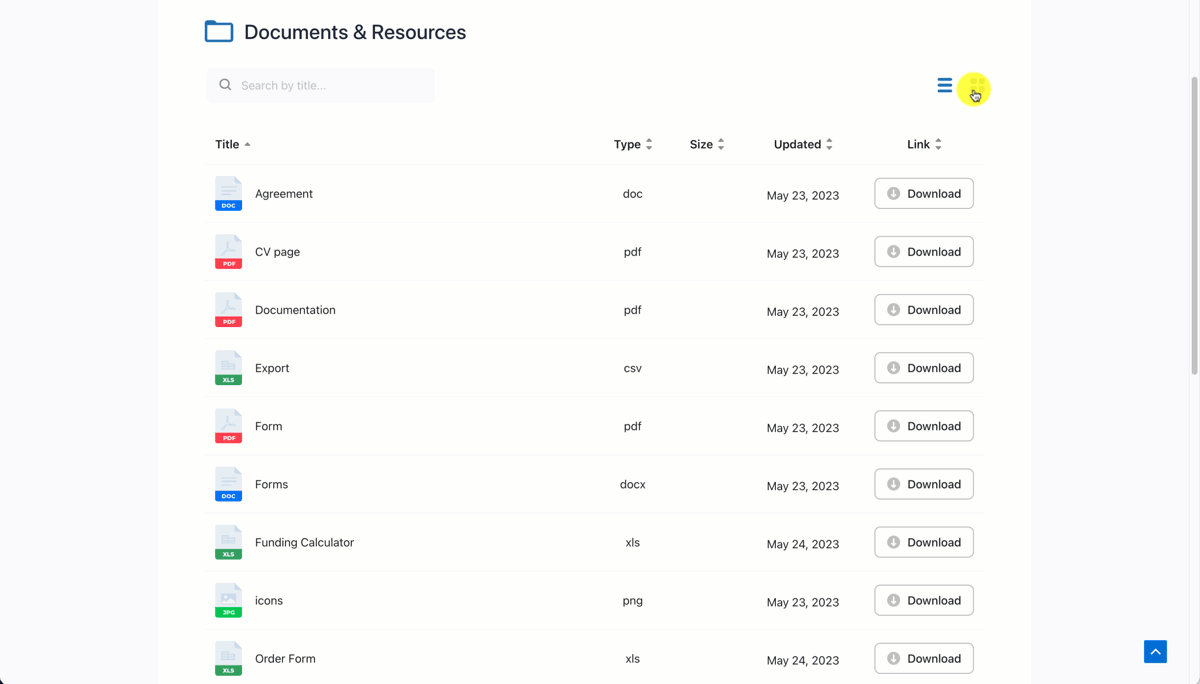The height and width of the screenshot is (684, 1200).
Task: Download the Forms docx file
Action: [924, 484]
